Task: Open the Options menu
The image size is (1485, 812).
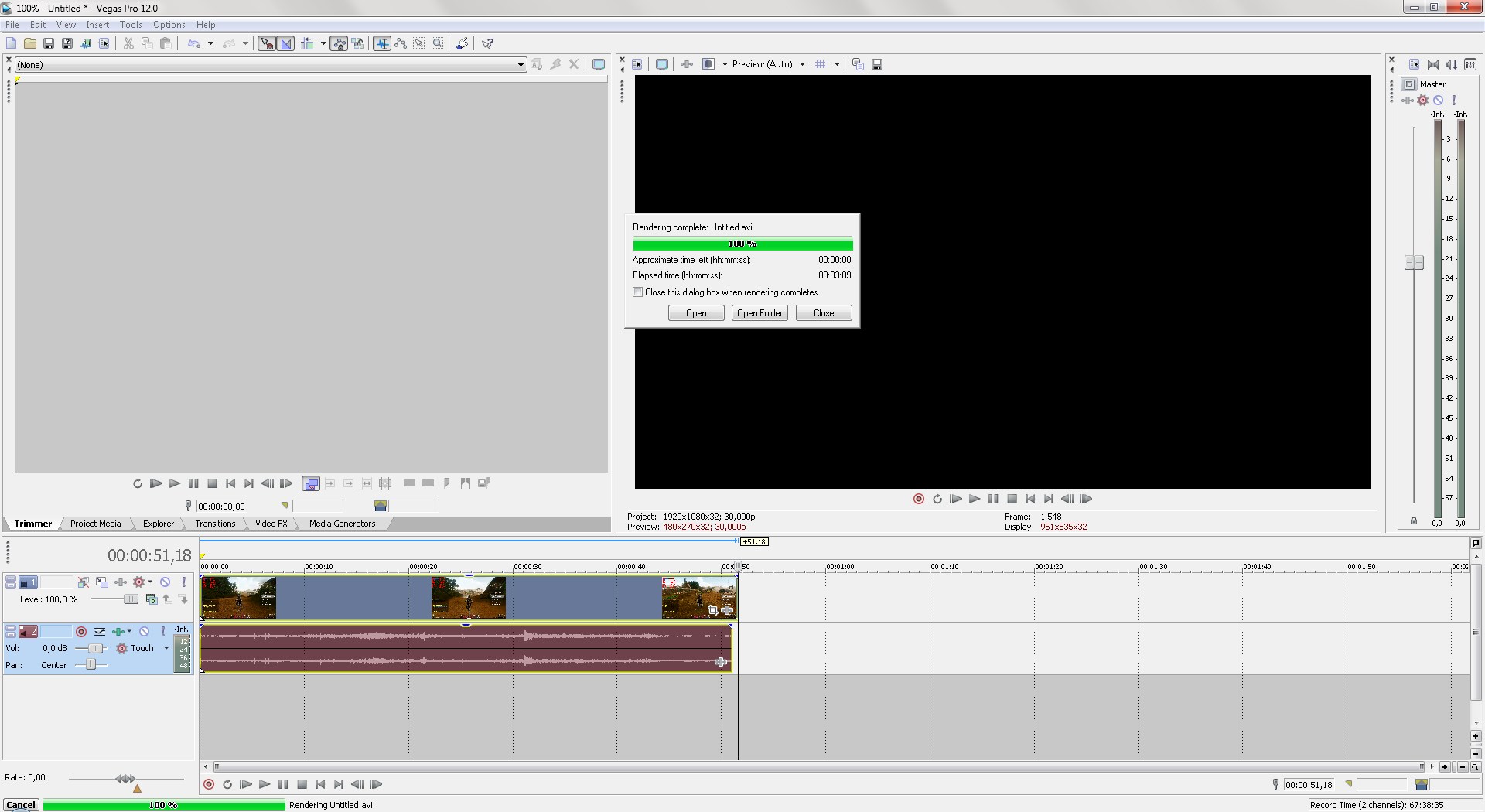Action: [169, 25]
